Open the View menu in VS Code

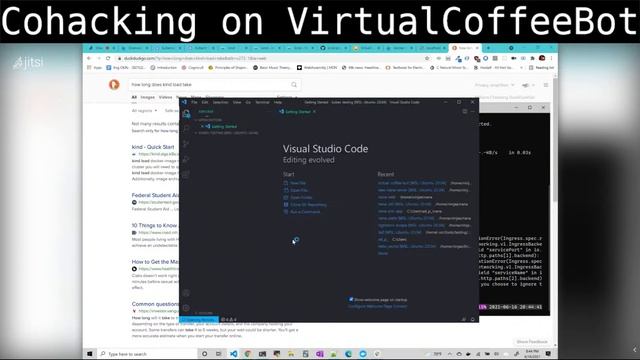(x=237, y=102)
